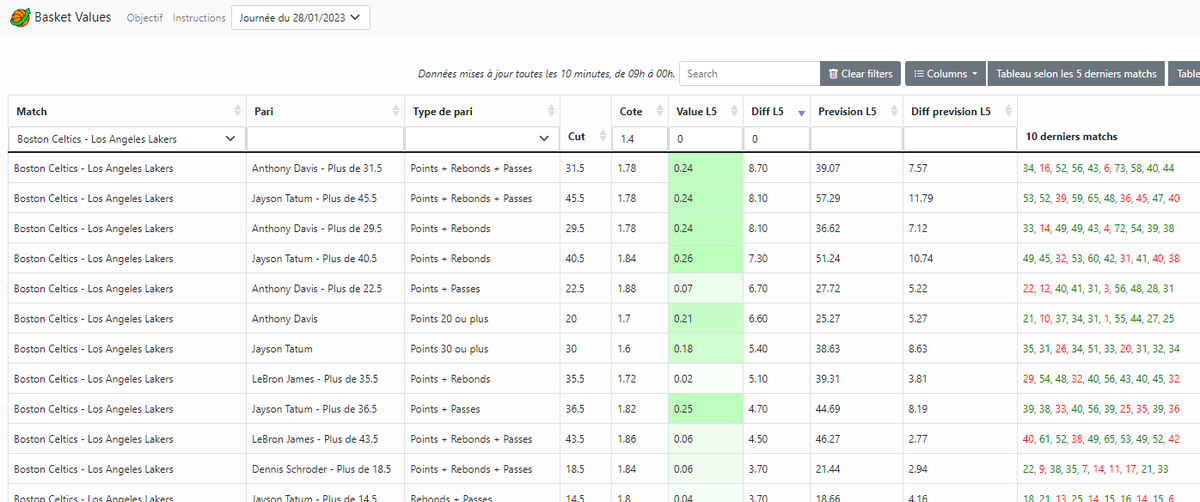Image resolution: width=1200 pixels, height=502 pixels.
Task: Click the 8.70 Diff L5 value
Action: [758, 168]
